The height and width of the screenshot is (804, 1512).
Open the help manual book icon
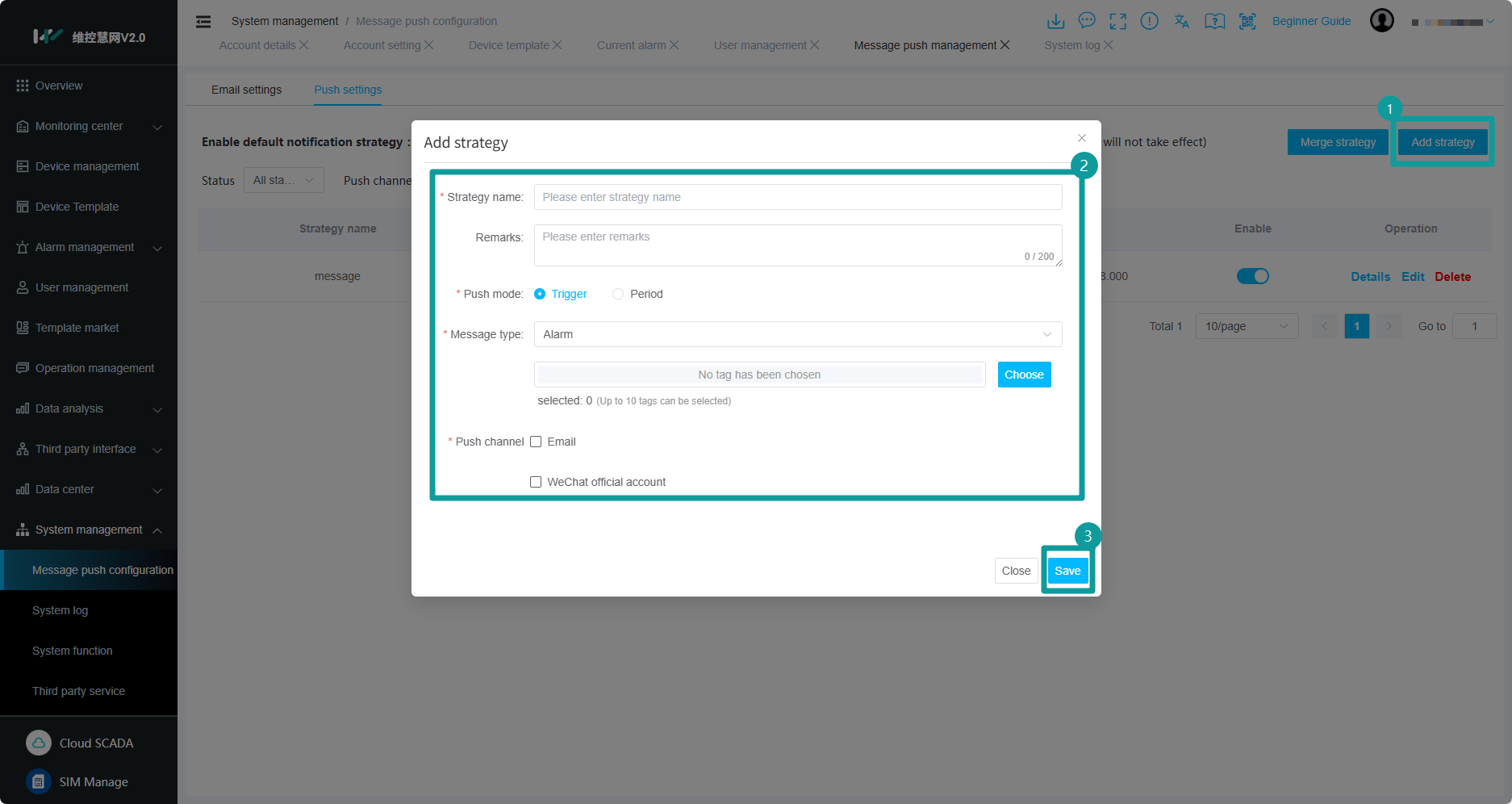pyautogui.click(x=1214, y=21)
